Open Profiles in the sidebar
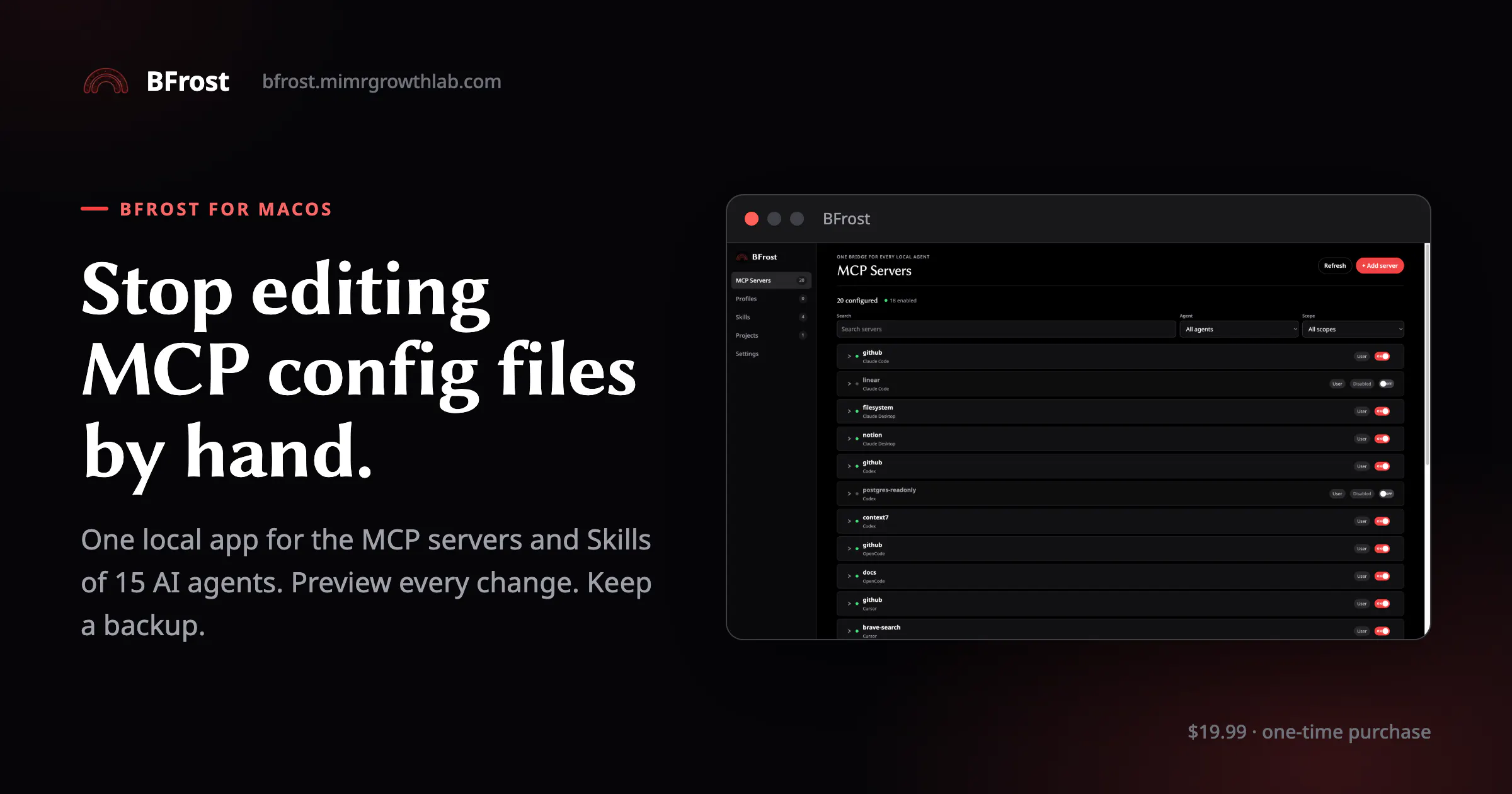This screenshot has width=1512, height=794. (771, 299)
